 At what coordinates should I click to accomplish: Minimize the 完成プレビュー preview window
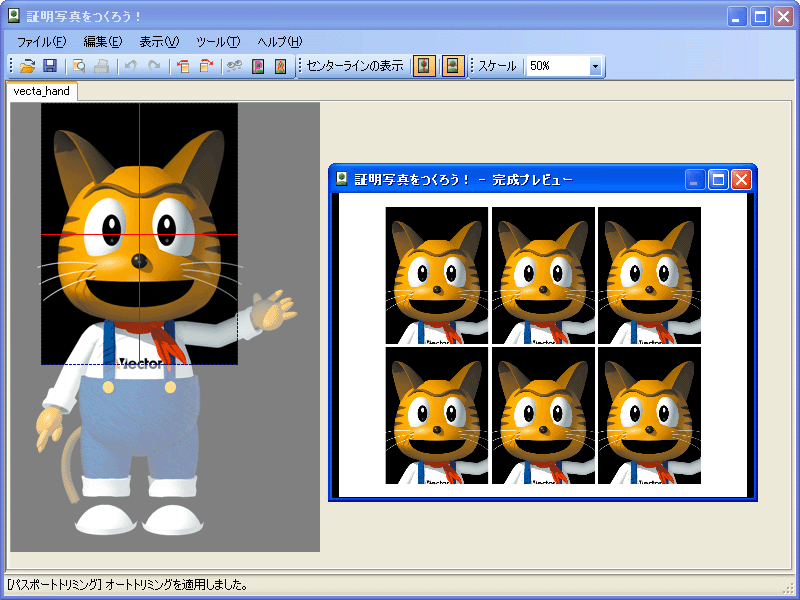tap(694, 180)
